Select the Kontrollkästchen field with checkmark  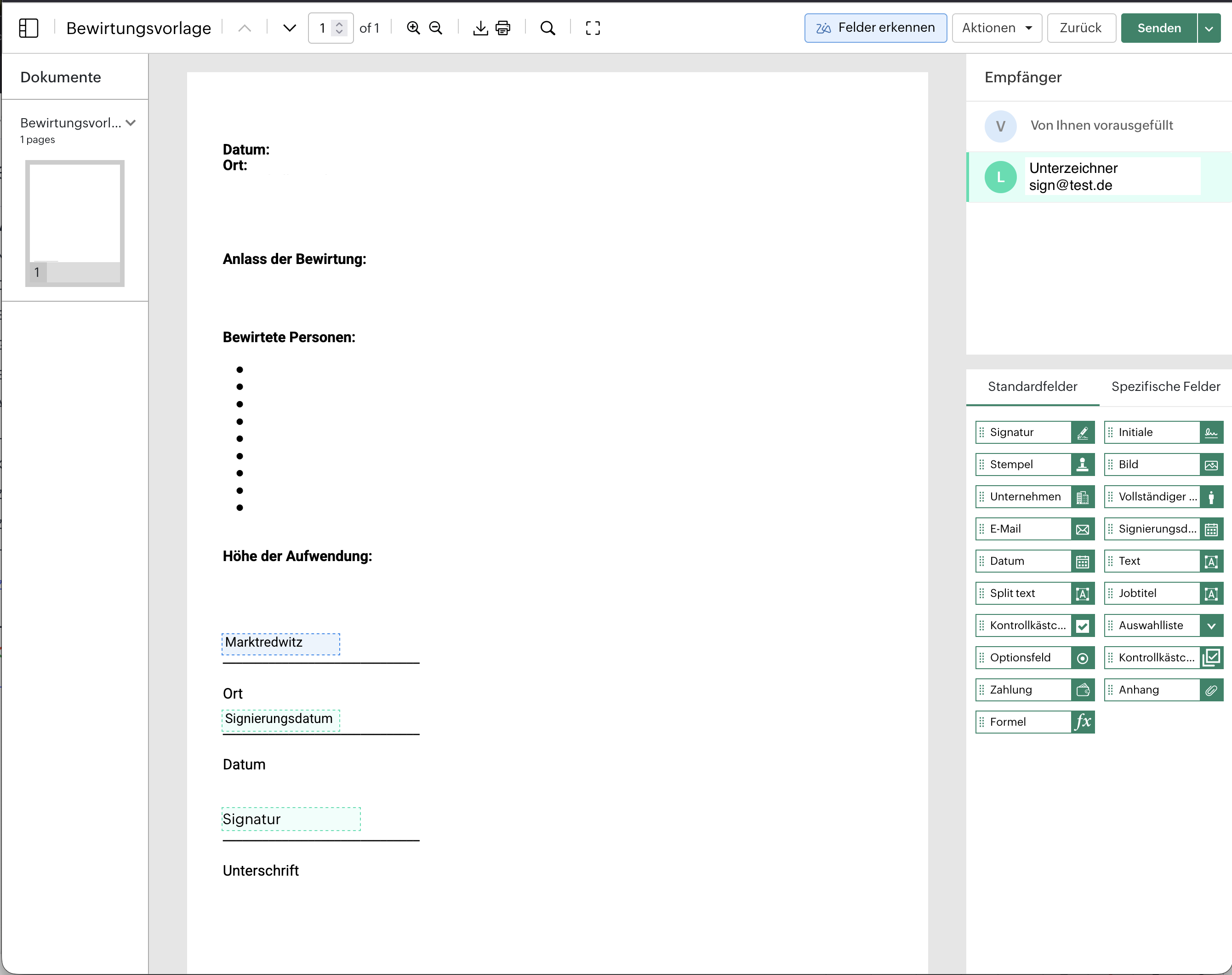click(x=1035, y=625)
